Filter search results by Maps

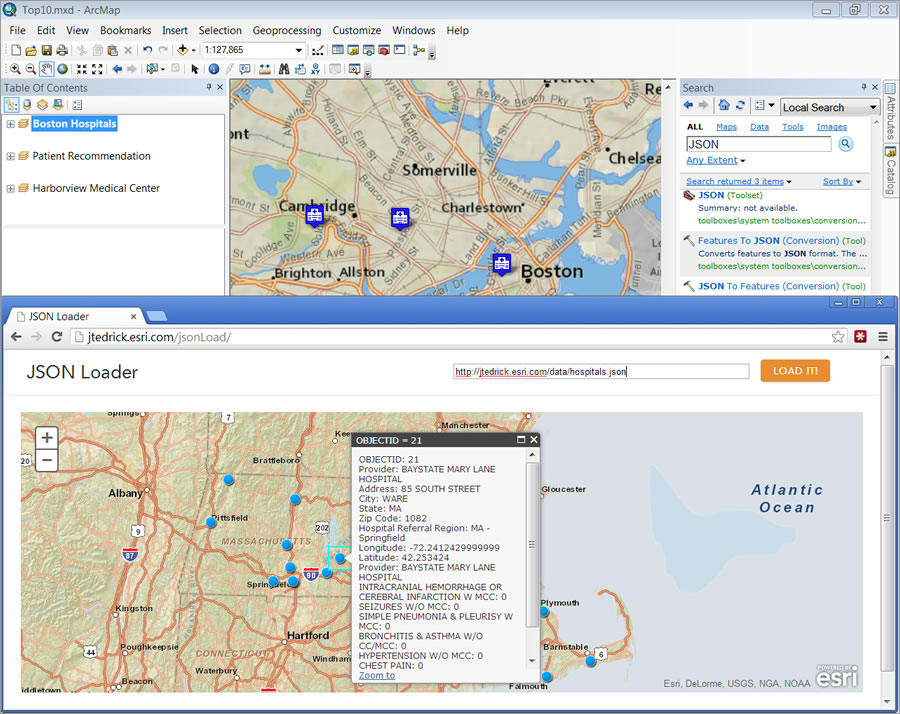pos(726,127)
